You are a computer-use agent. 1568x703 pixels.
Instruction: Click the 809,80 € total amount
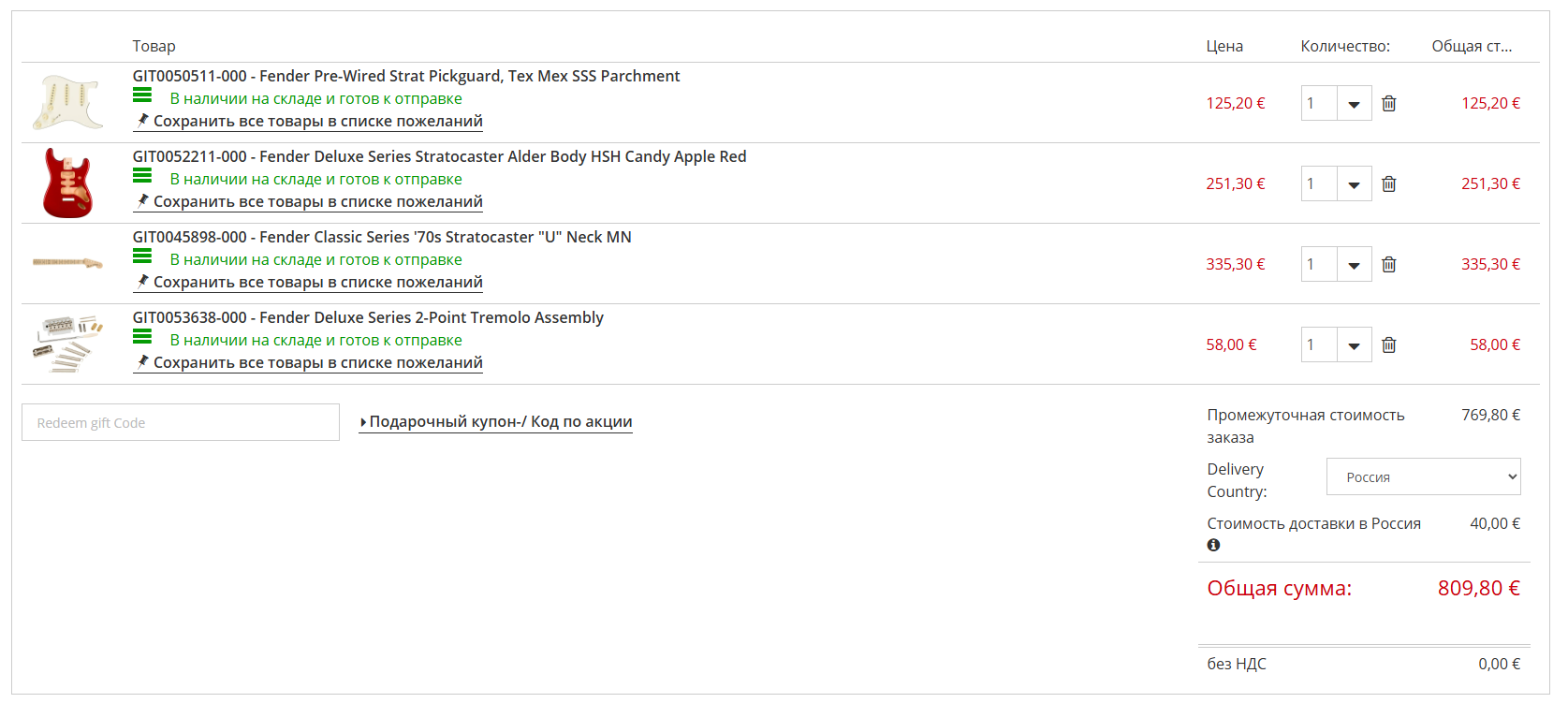(x=1479, y=588)
